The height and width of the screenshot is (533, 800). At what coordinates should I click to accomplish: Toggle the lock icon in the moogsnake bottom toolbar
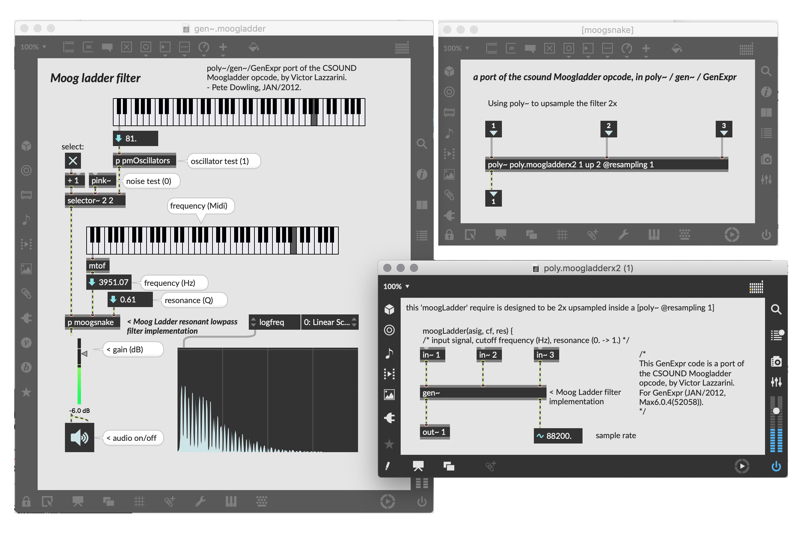click(x=449, y=235)
